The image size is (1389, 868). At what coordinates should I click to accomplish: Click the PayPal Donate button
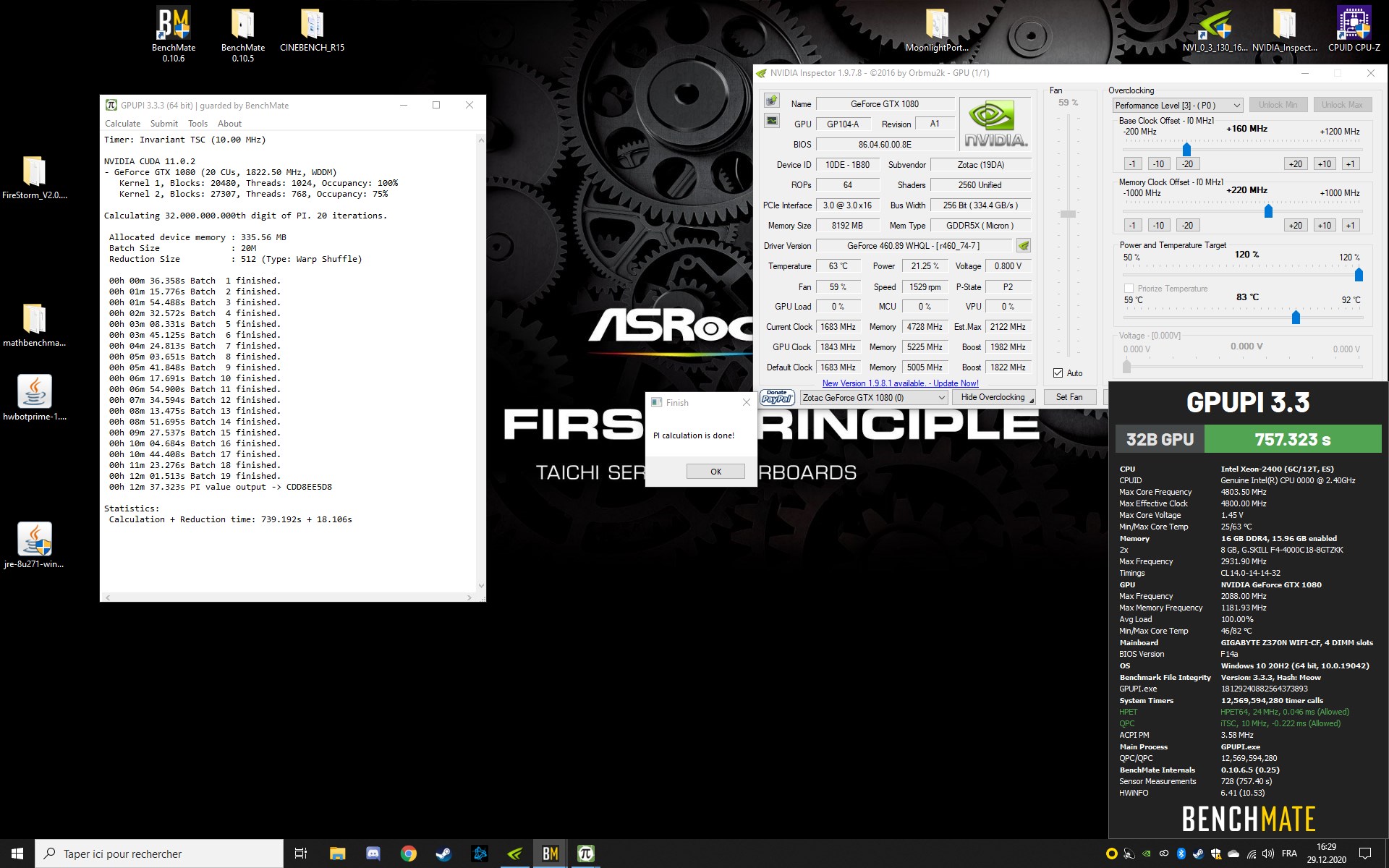[777, 397]
